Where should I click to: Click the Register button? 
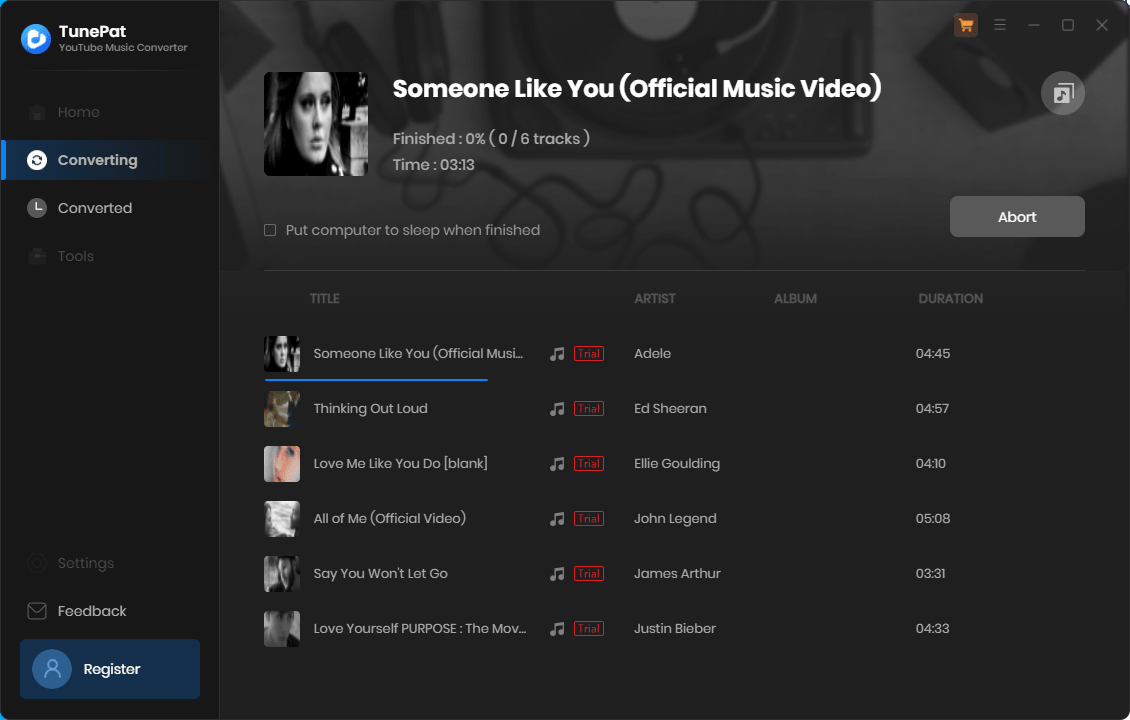(110, 669)
